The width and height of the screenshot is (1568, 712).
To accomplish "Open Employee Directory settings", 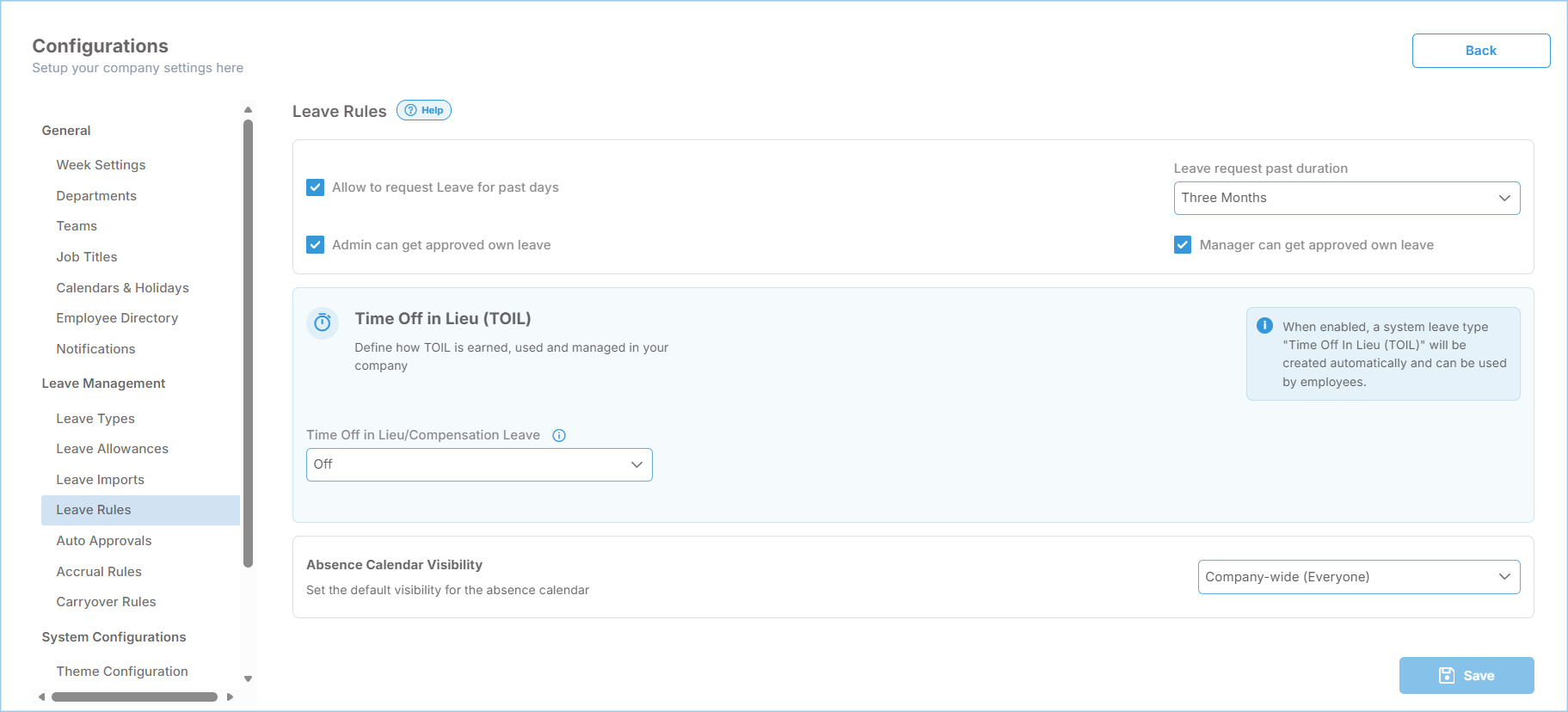I will point(117,318).
